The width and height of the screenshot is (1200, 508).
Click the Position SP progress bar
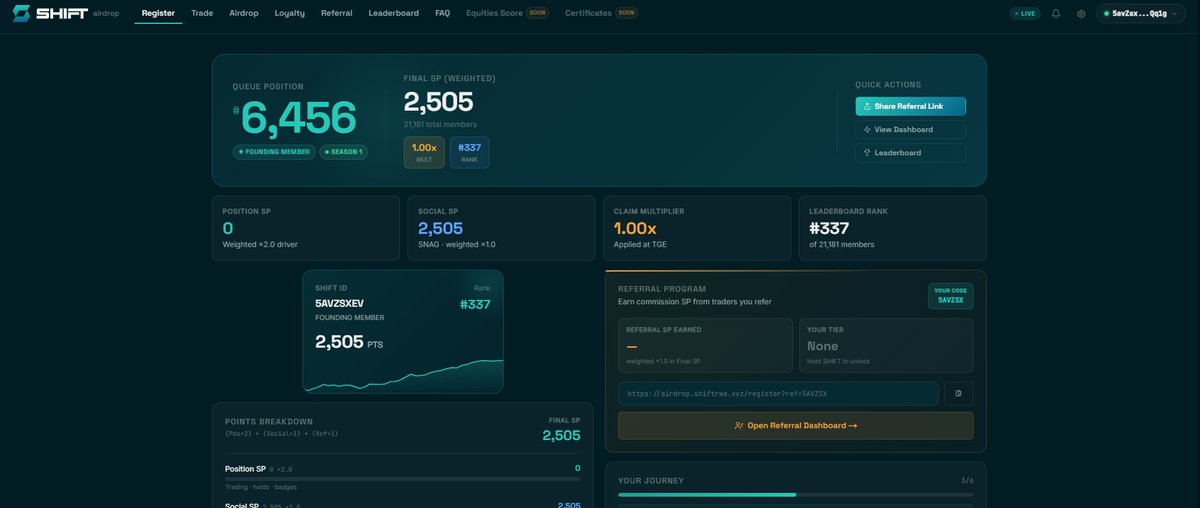click(x=402, y=480)
